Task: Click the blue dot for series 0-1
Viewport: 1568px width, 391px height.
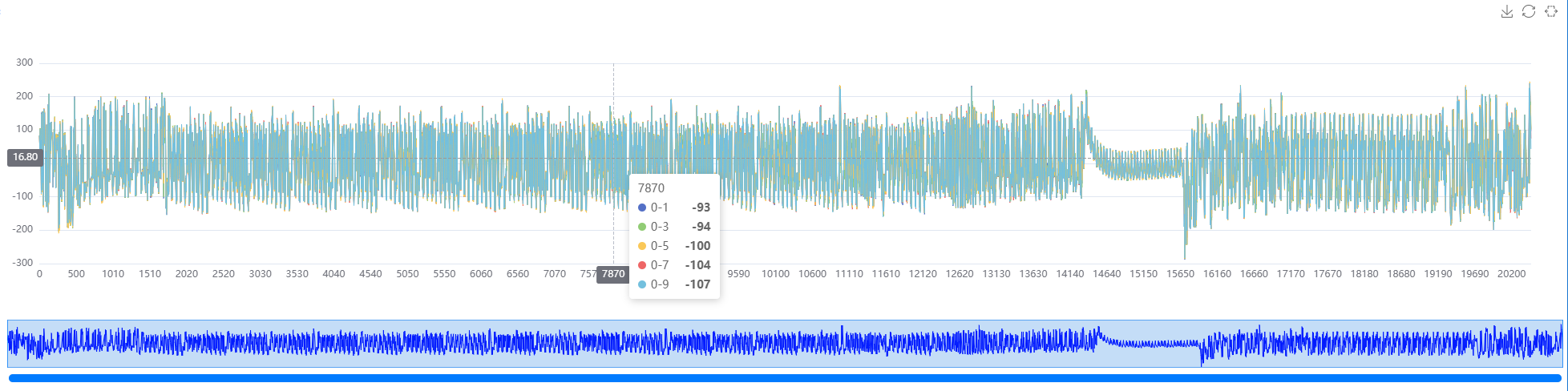Action: [x=642, y=208]
